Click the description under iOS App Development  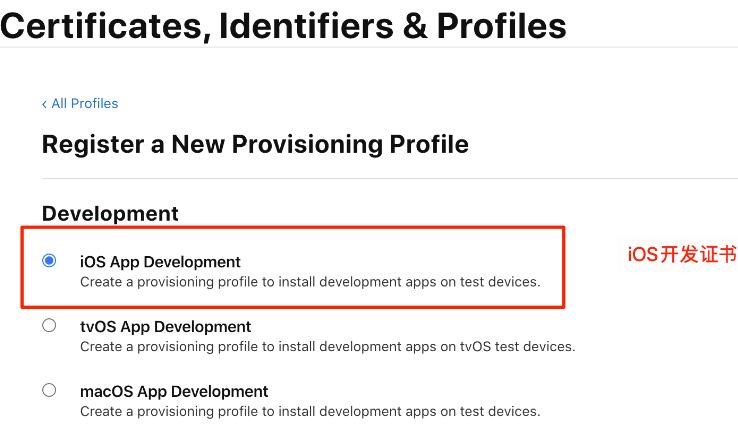point(310,282)
